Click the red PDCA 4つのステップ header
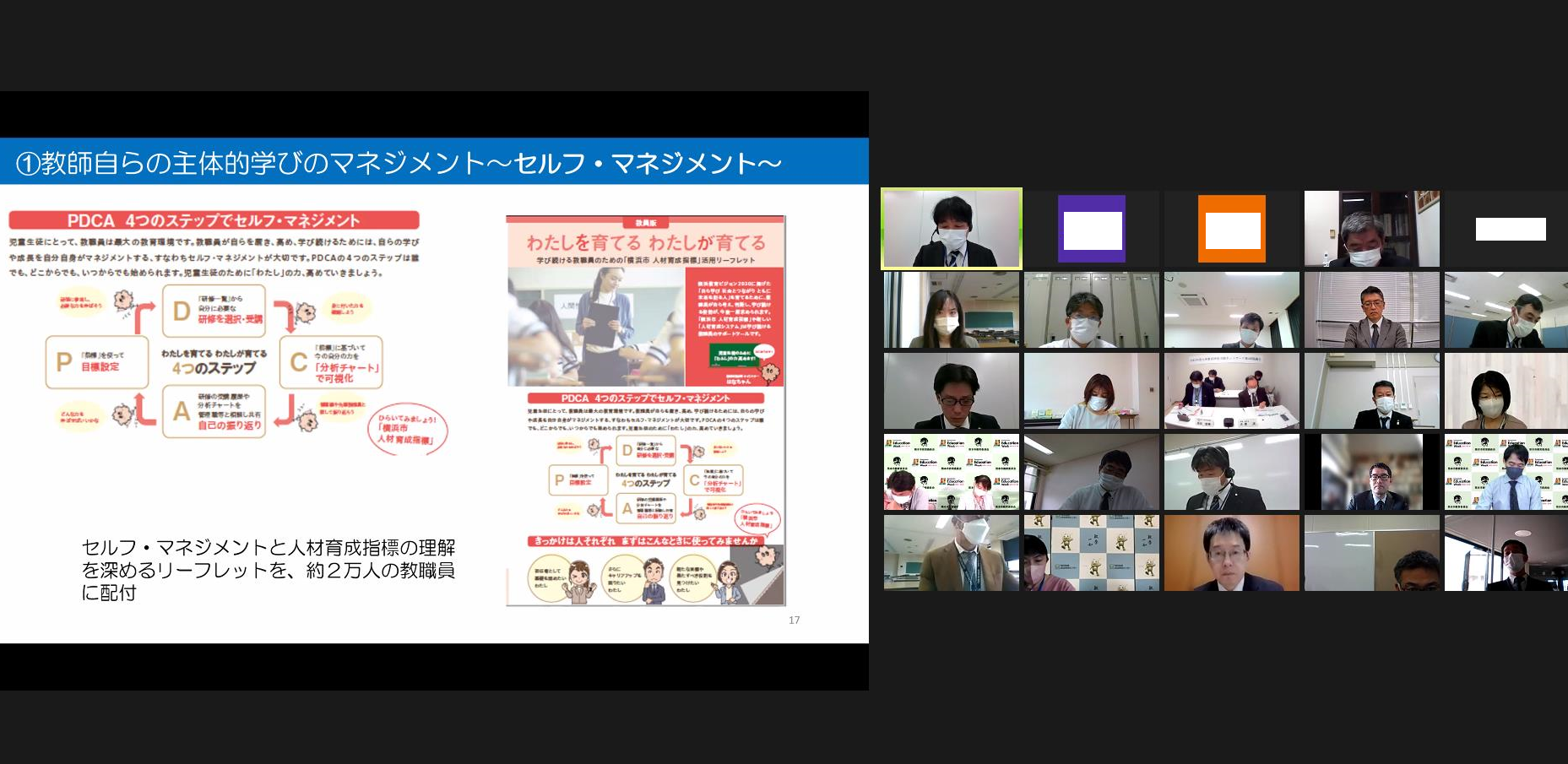This screenshot has width=1568, height=764. (214, 220)
